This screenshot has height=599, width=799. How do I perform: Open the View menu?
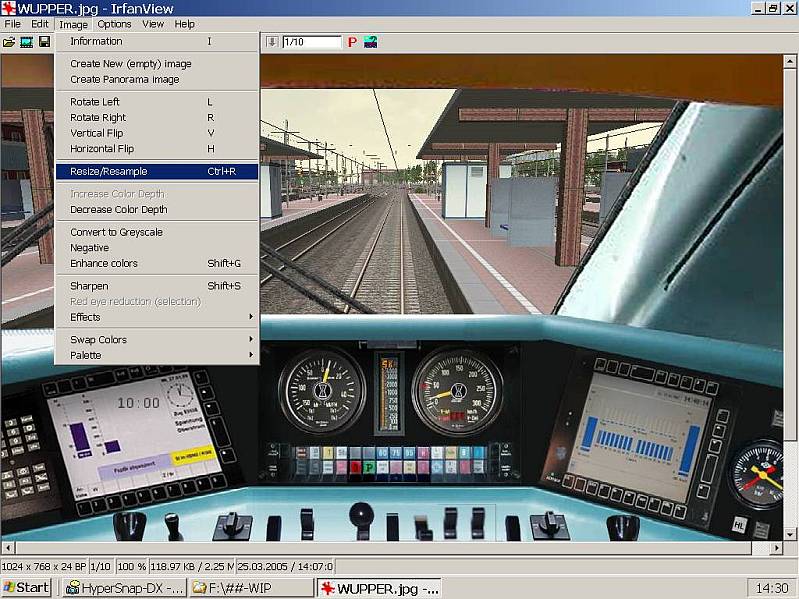pos(153,24)
